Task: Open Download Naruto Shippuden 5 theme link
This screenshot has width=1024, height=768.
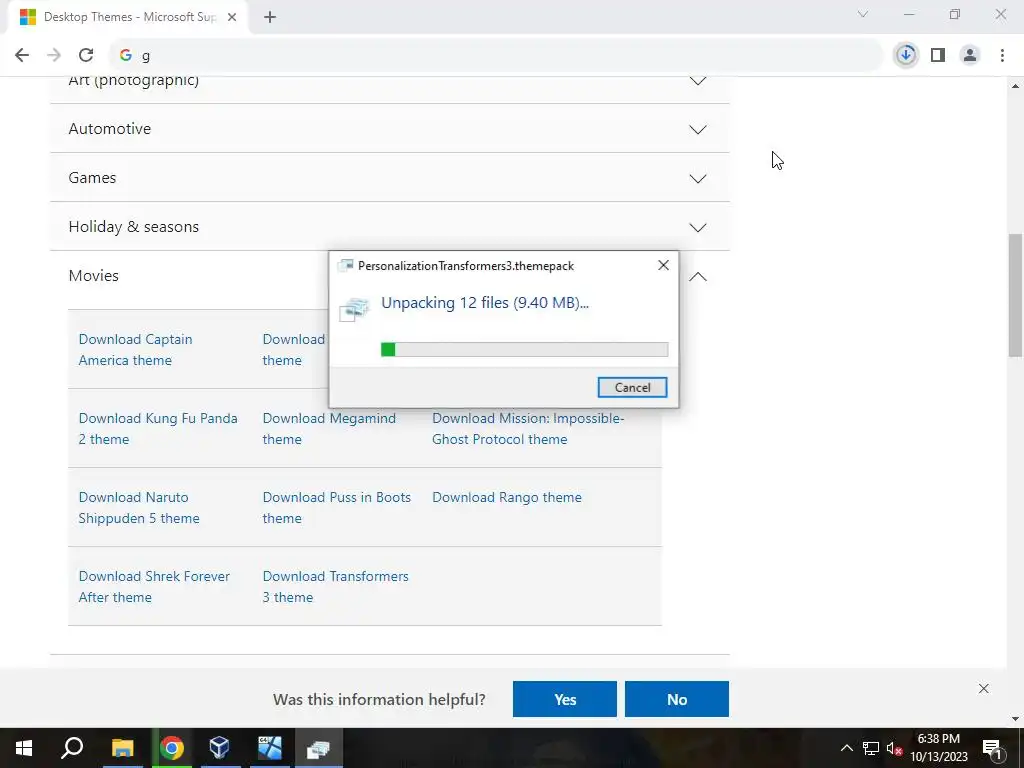Action: click(x=139, y=507)
